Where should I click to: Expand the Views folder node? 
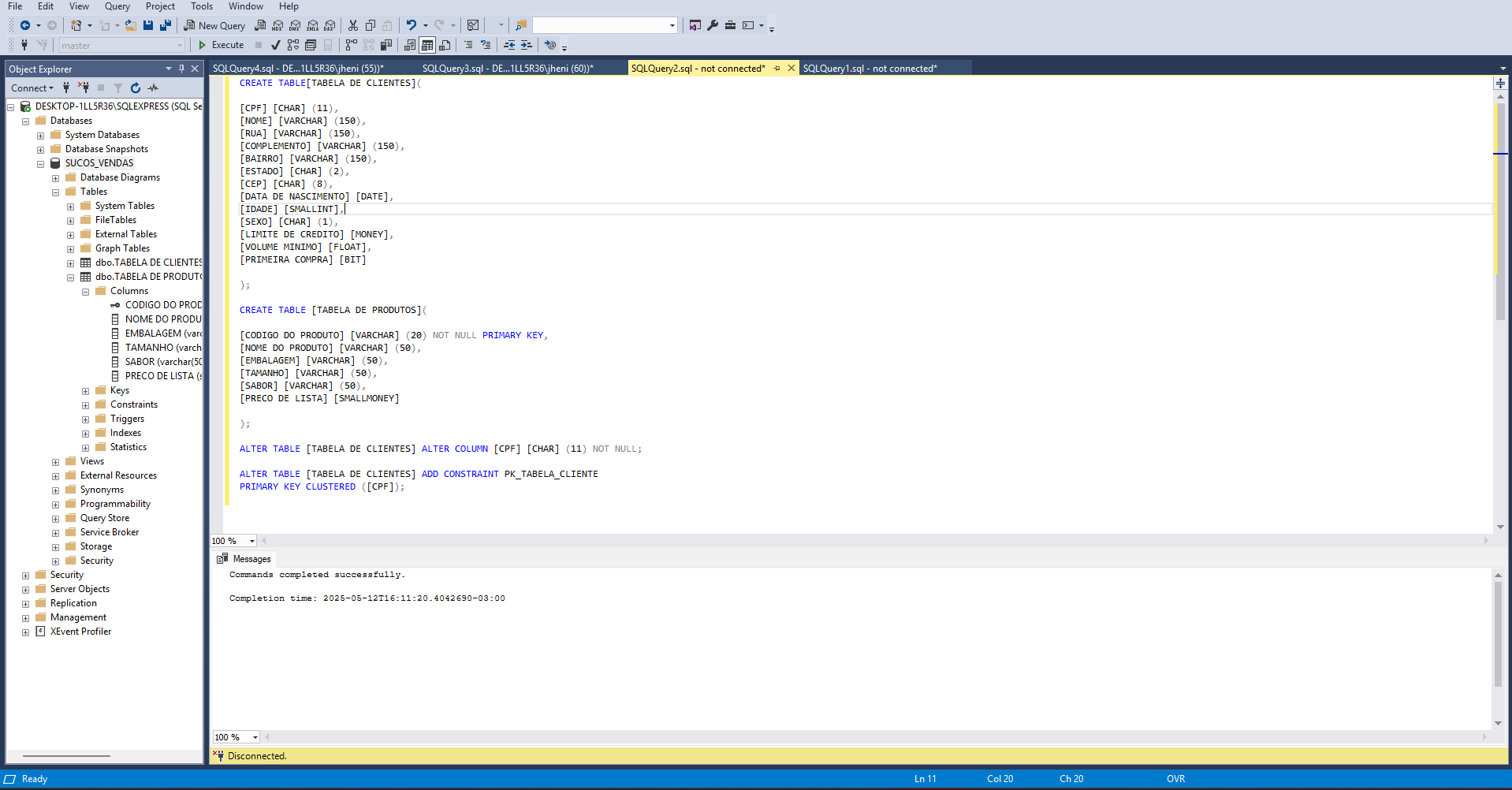[55, 462]
